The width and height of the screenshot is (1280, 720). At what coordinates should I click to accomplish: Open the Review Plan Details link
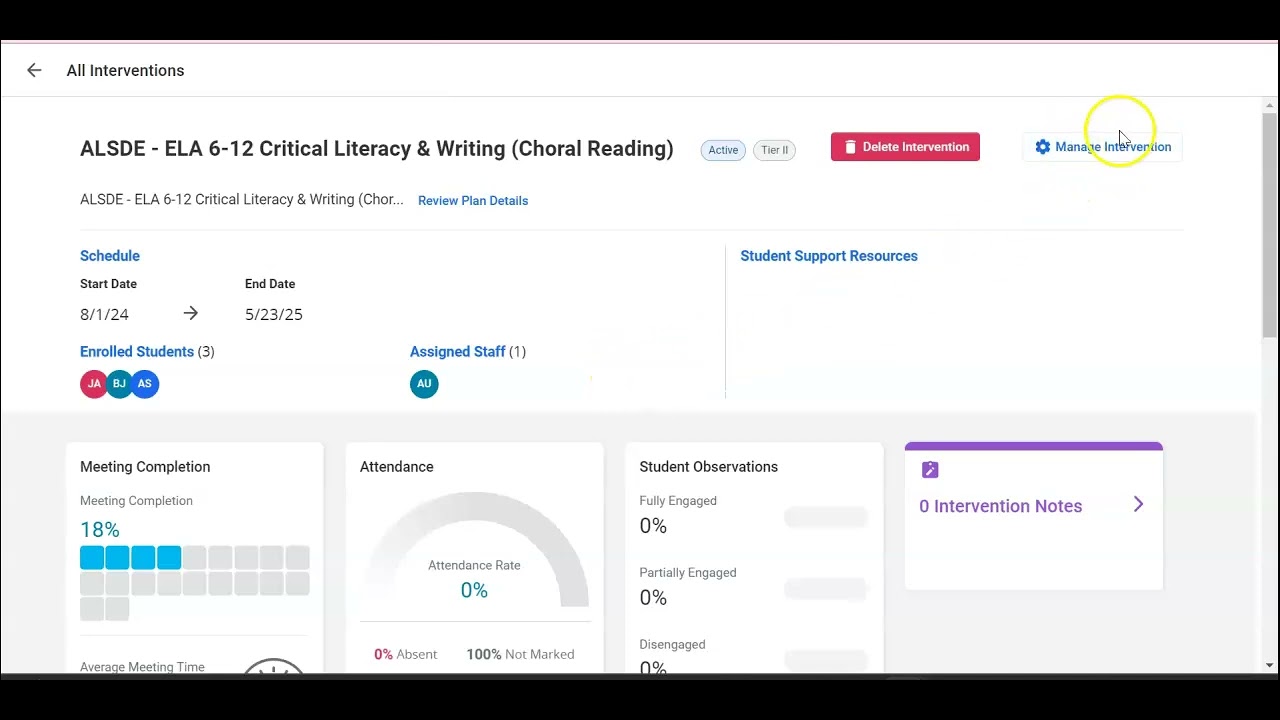point(473,201)
